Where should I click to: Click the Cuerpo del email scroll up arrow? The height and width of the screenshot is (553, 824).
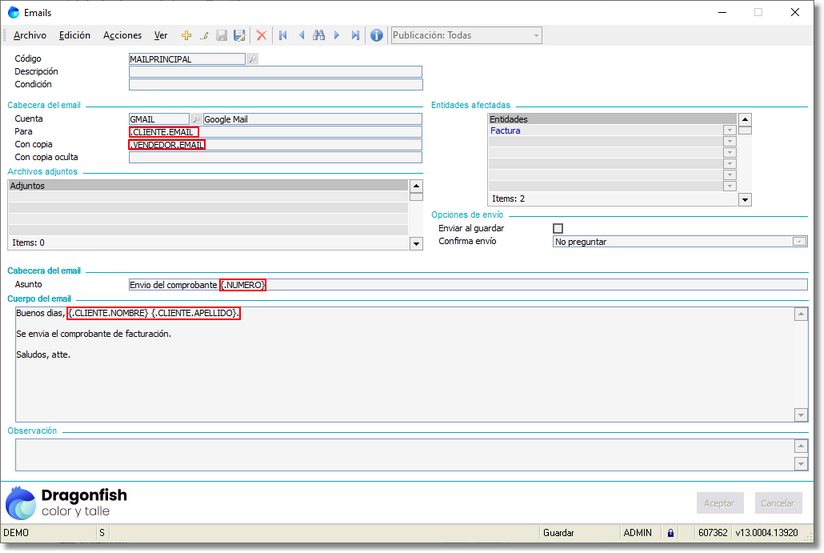point(800,314)
